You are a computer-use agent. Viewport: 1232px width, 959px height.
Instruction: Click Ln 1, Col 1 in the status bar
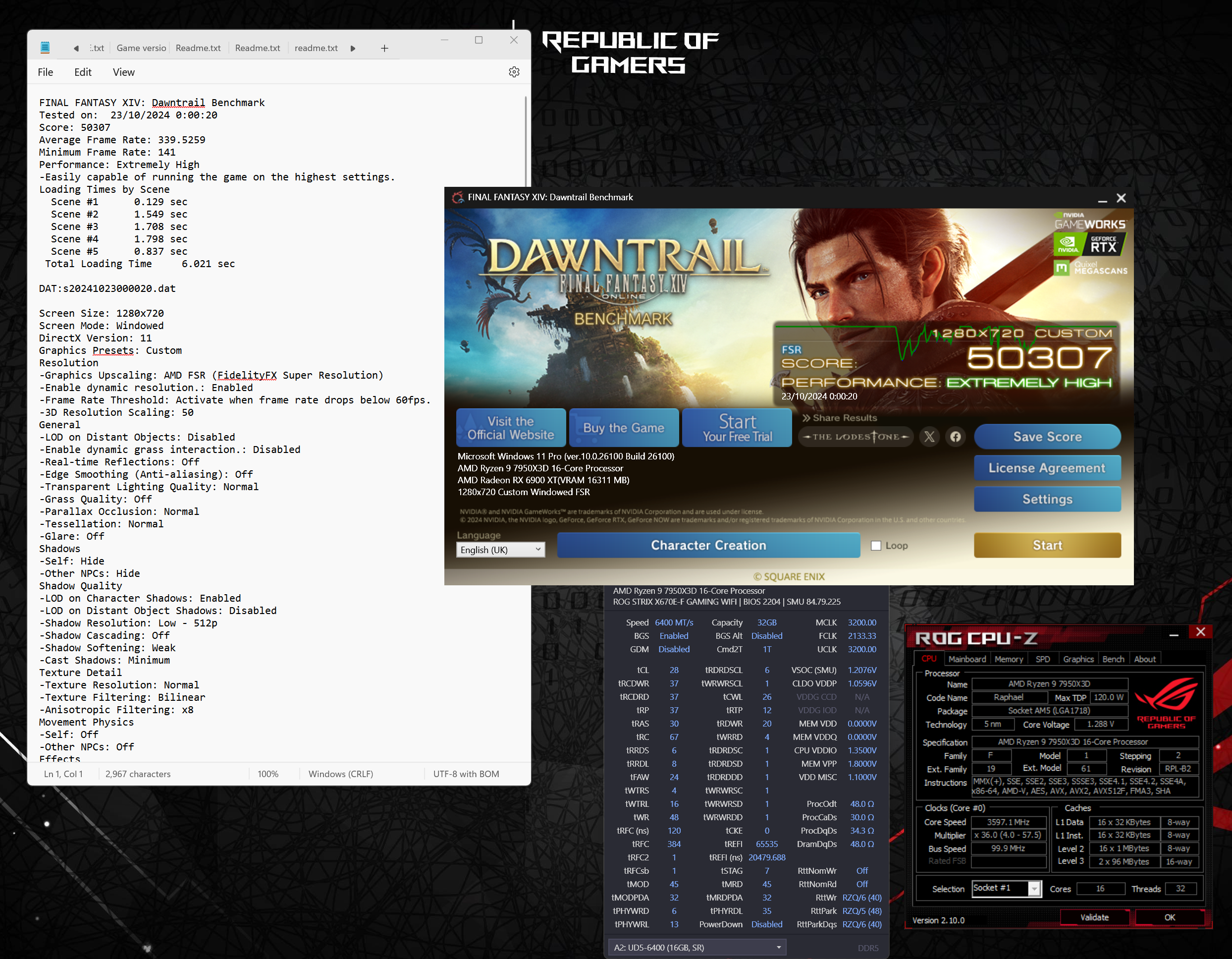click(63, 774)
